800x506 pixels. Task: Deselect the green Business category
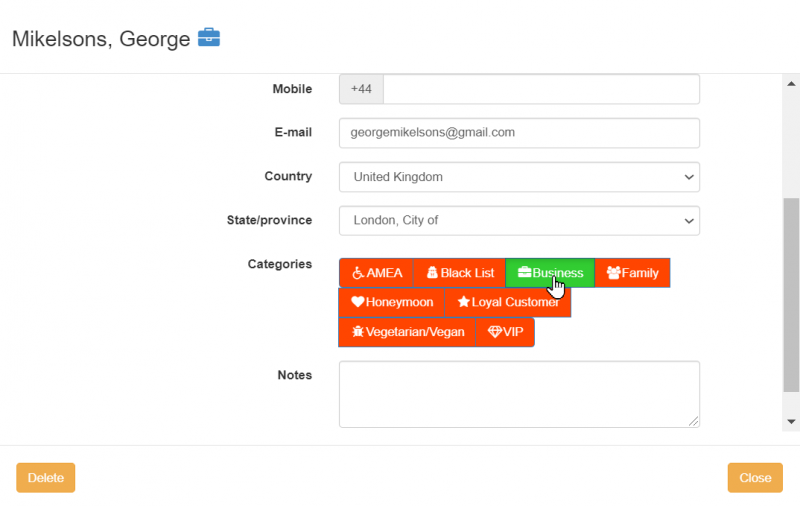point(550,273)
